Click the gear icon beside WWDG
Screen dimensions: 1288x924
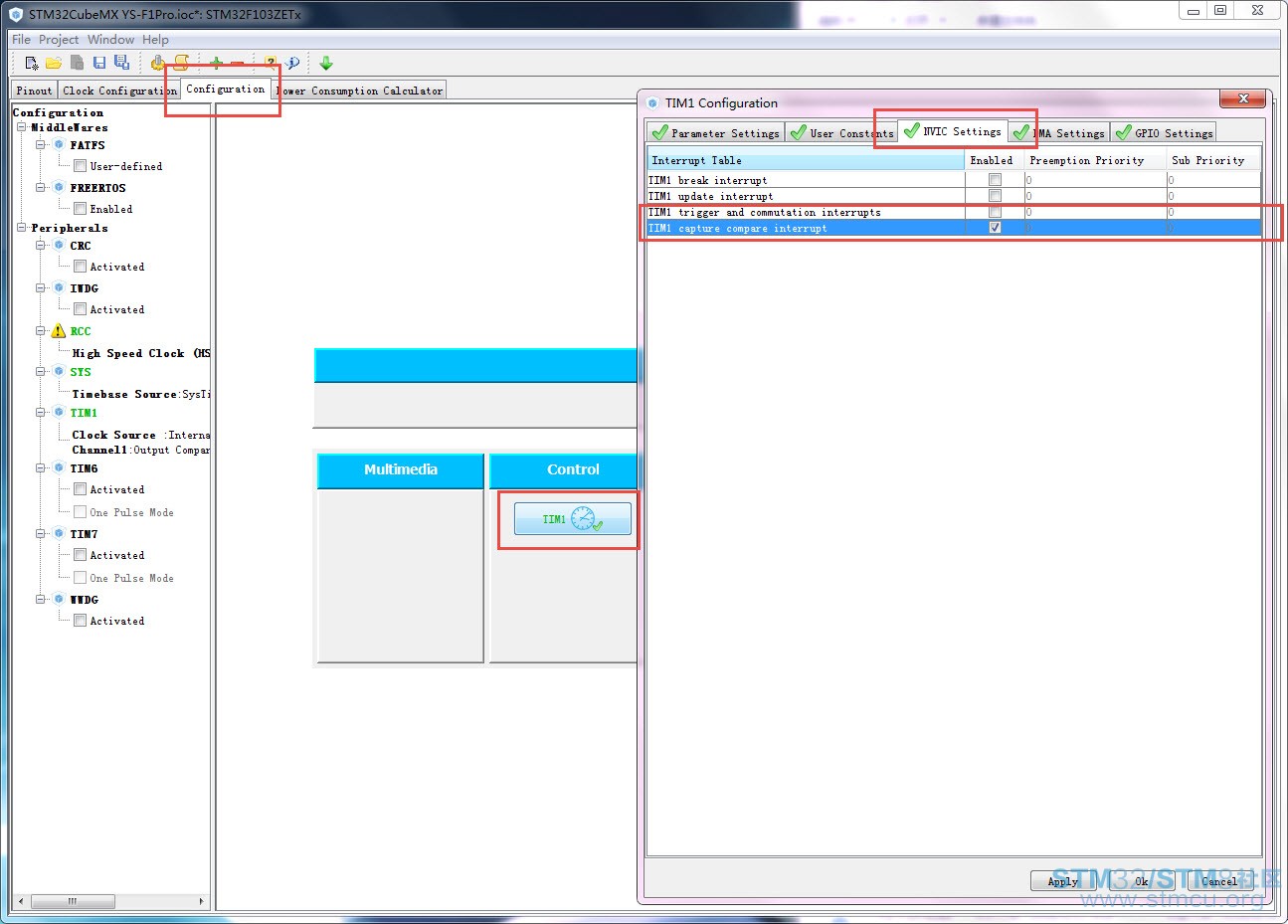pyautogui.click(x=59, y=600)
